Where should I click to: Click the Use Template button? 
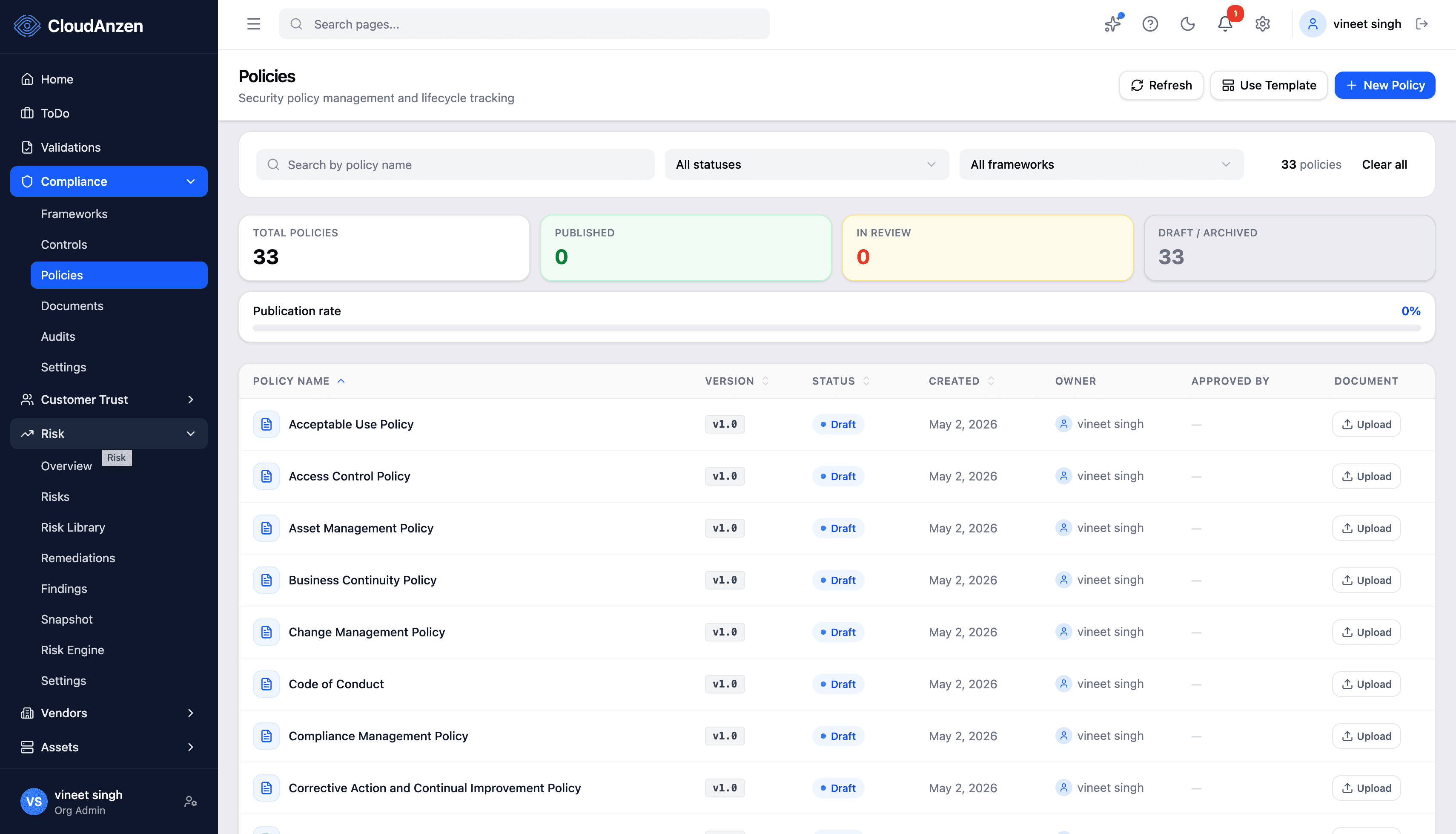pyautogui.click(x=1269, y=85)
